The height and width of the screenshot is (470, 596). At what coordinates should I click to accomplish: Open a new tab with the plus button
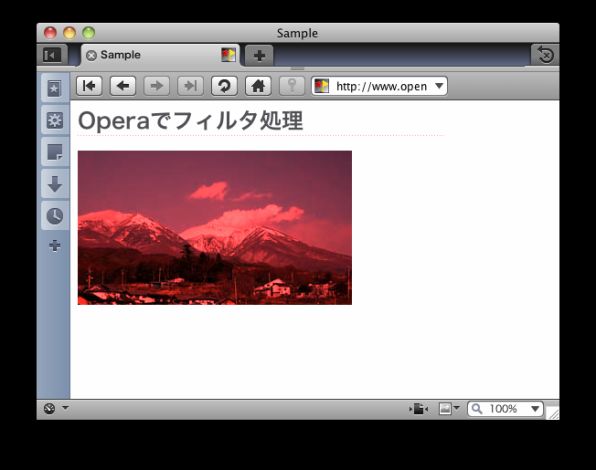click(x=259, y=55)
